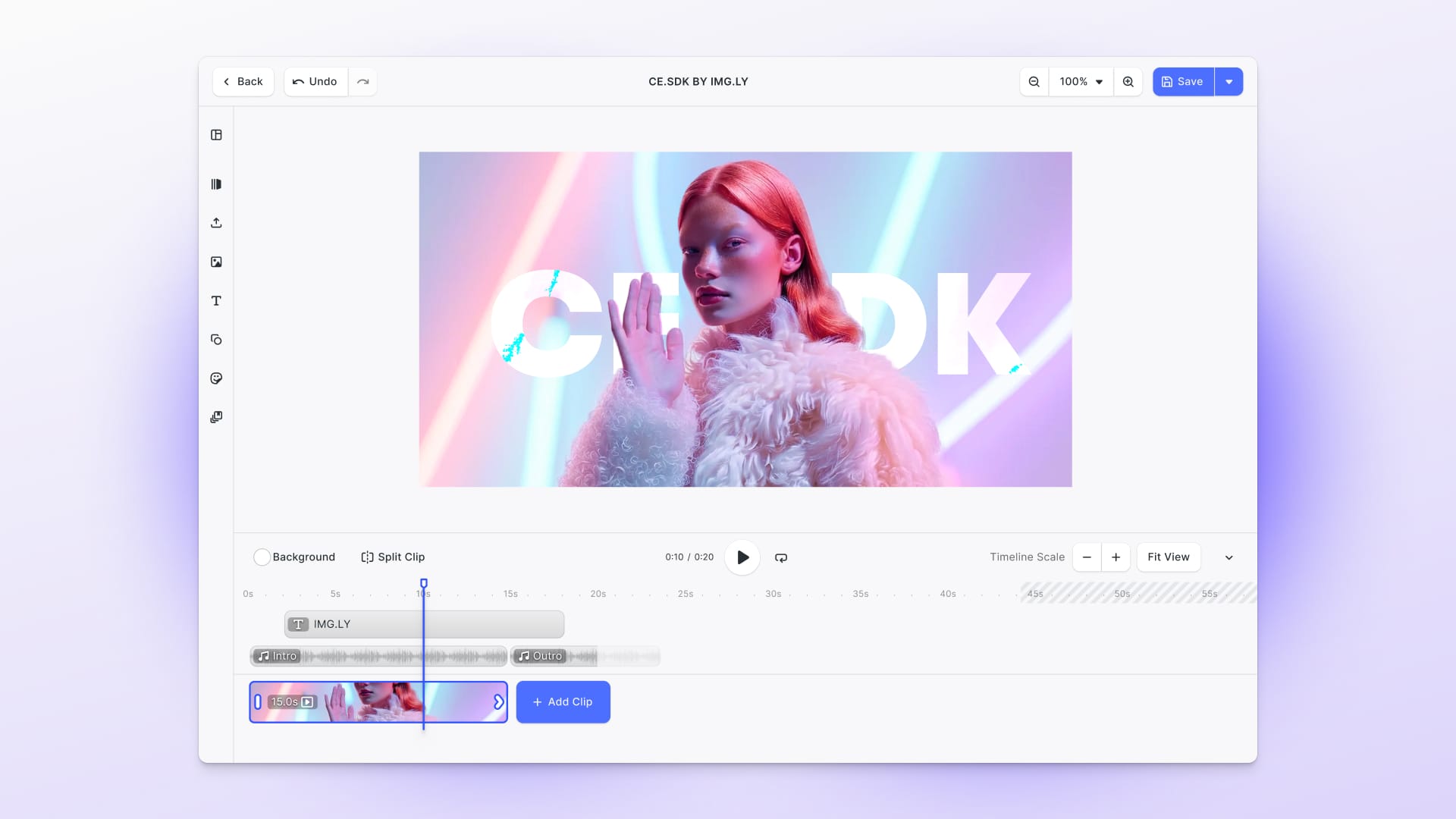Click the Split Clip button
The width and height of the screenshot is (1456, 819).
pyautogui.click(x=393, y=557)
